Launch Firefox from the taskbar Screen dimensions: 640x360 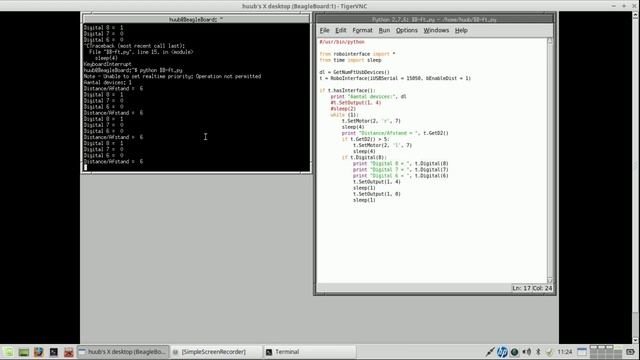[x=38, y=352]
